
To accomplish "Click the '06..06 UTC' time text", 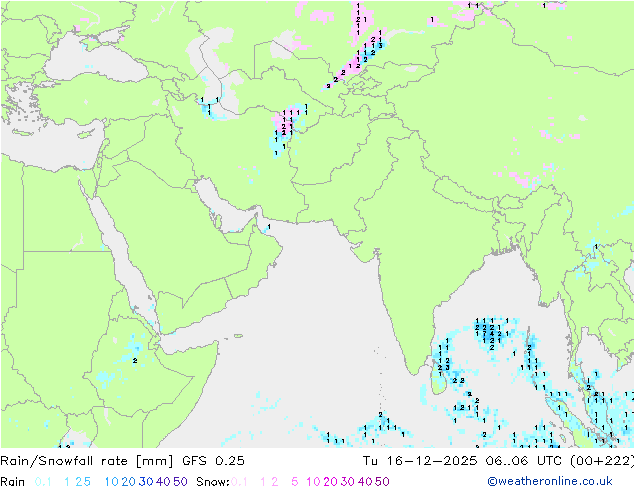I will (x=525, y=460).
